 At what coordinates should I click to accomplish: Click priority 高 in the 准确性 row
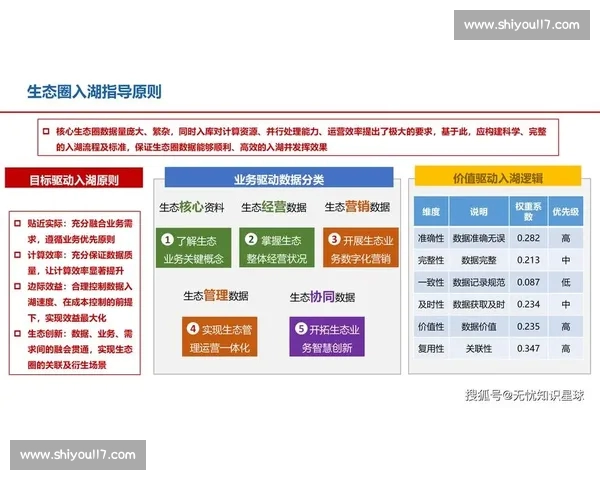point(566,238)
